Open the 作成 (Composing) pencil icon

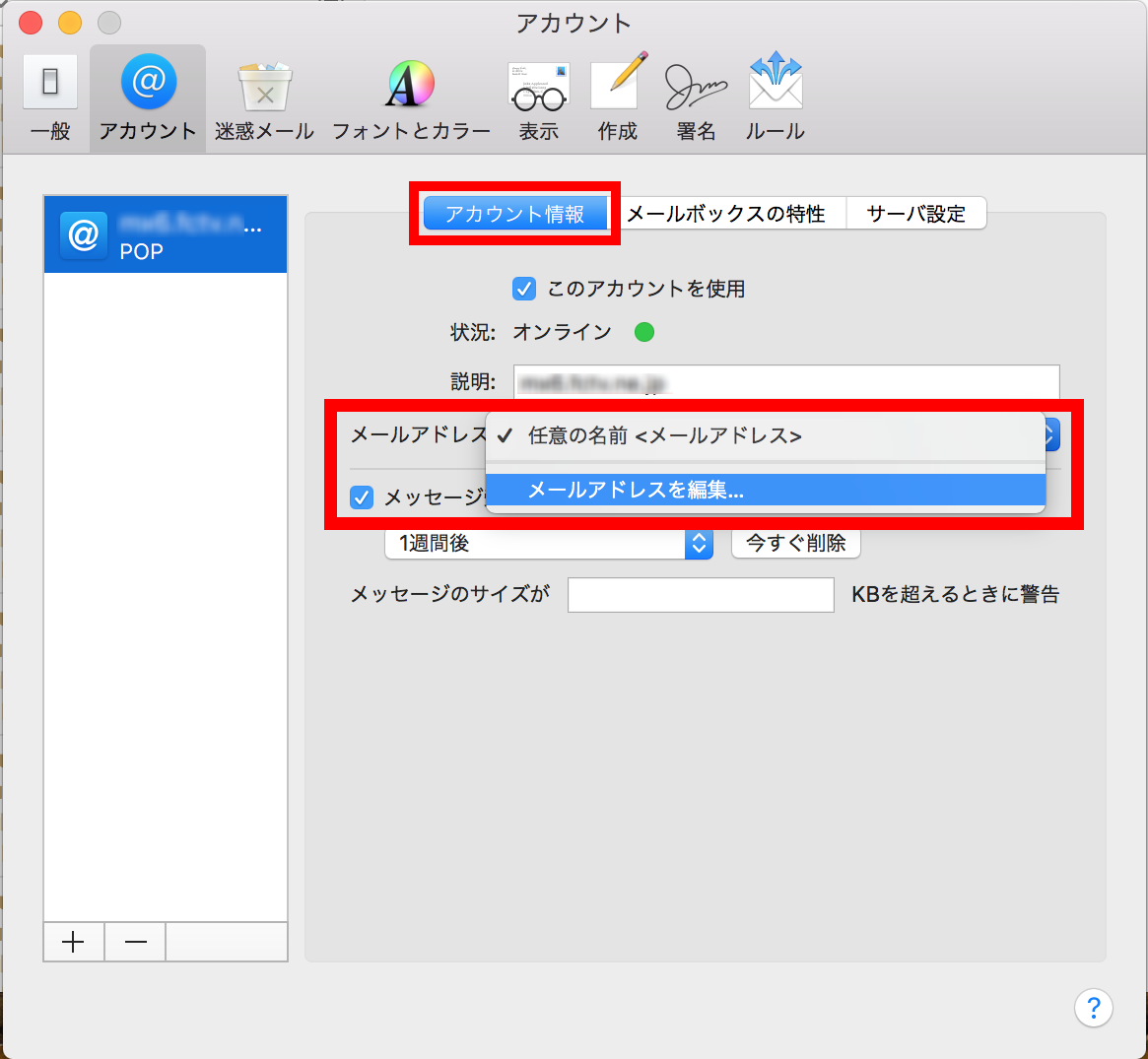coord(617,94)
